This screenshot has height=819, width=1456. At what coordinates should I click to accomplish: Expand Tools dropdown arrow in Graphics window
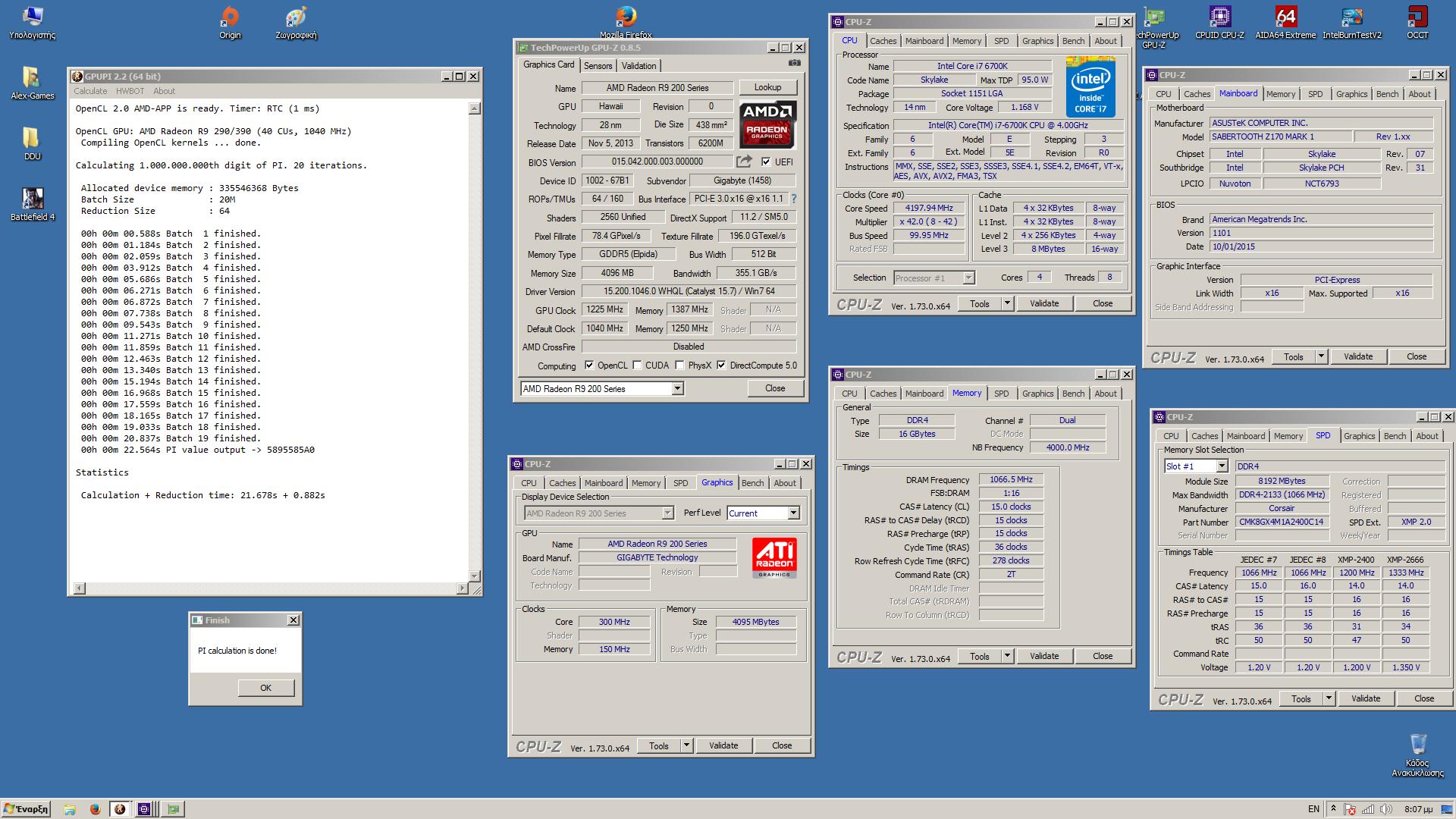[686, 745]
